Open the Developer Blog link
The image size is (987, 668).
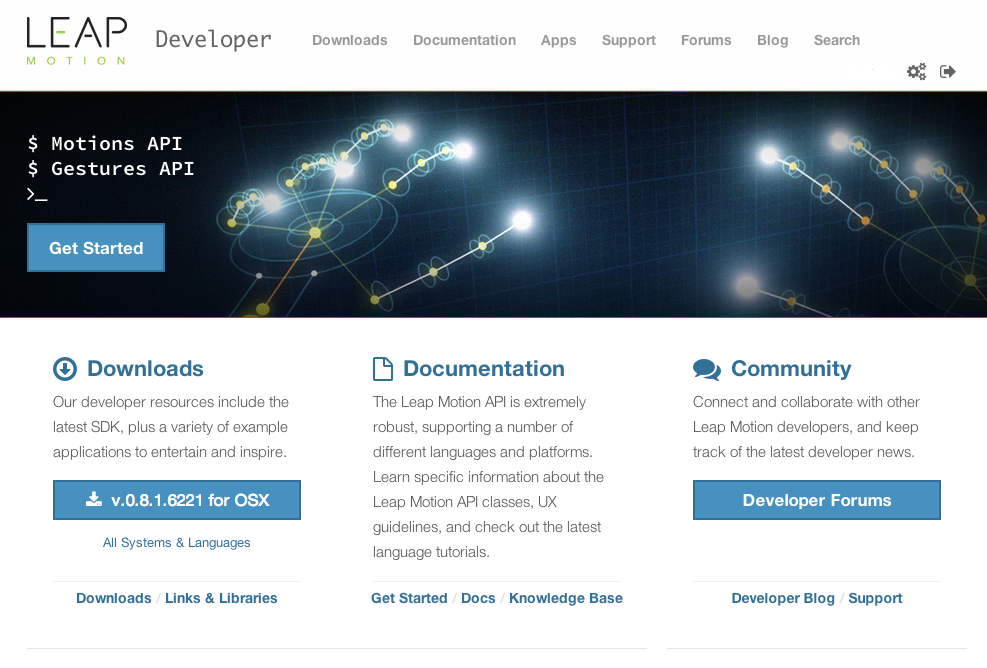click(x=783, y=598)
